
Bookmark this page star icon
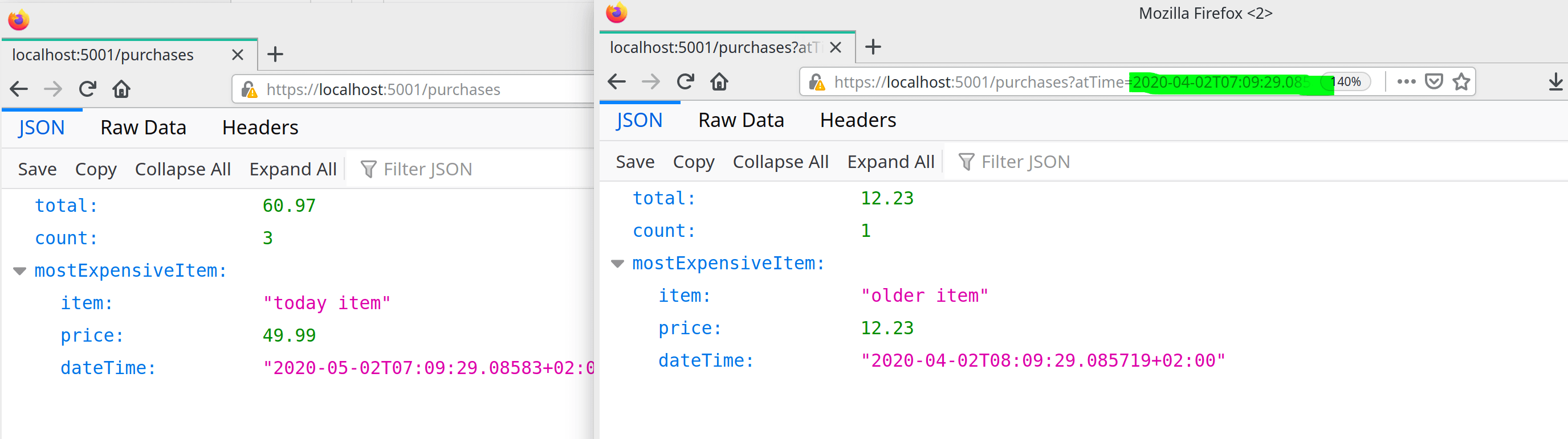click(x=1461, y=81)
